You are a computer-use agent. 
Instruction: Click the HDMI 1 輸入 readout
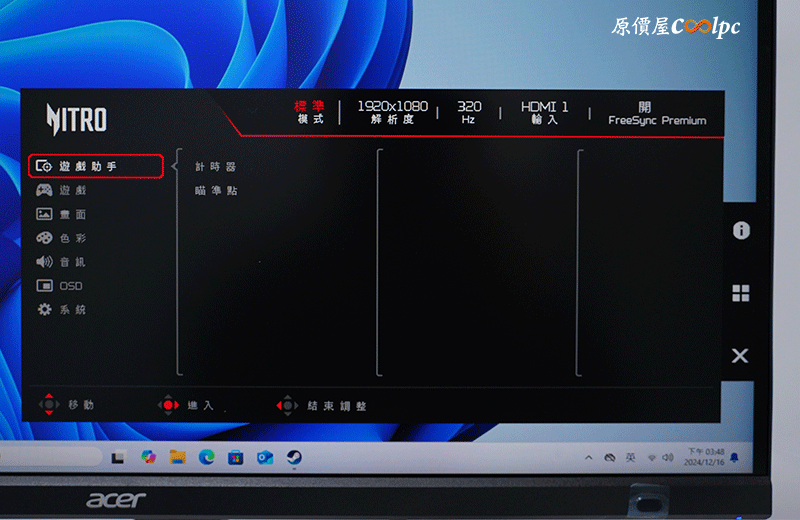point(544,112)
